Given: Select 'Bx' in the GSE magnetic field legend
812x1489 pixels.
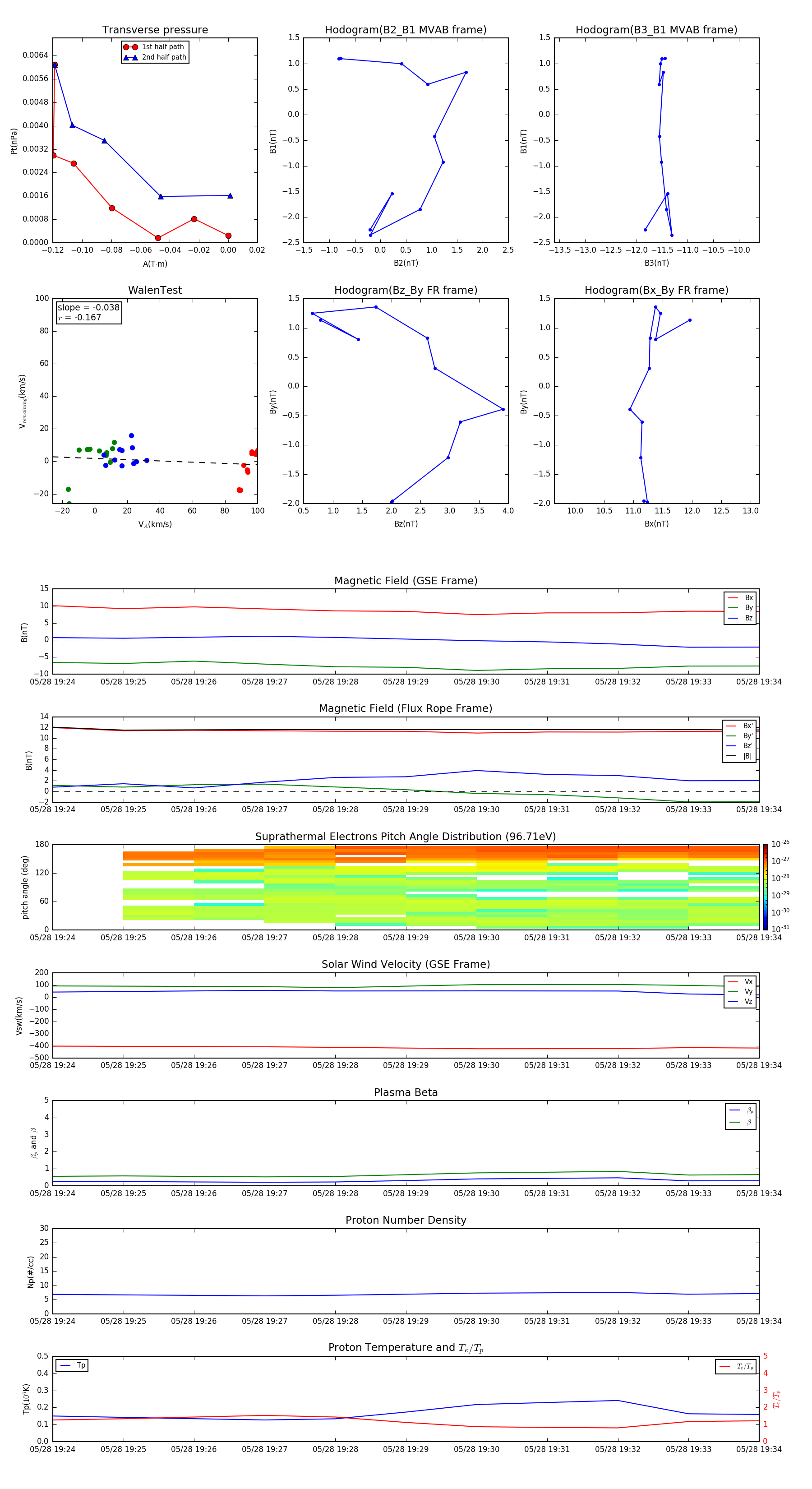Looking at the screenshot, I should 740,598.
